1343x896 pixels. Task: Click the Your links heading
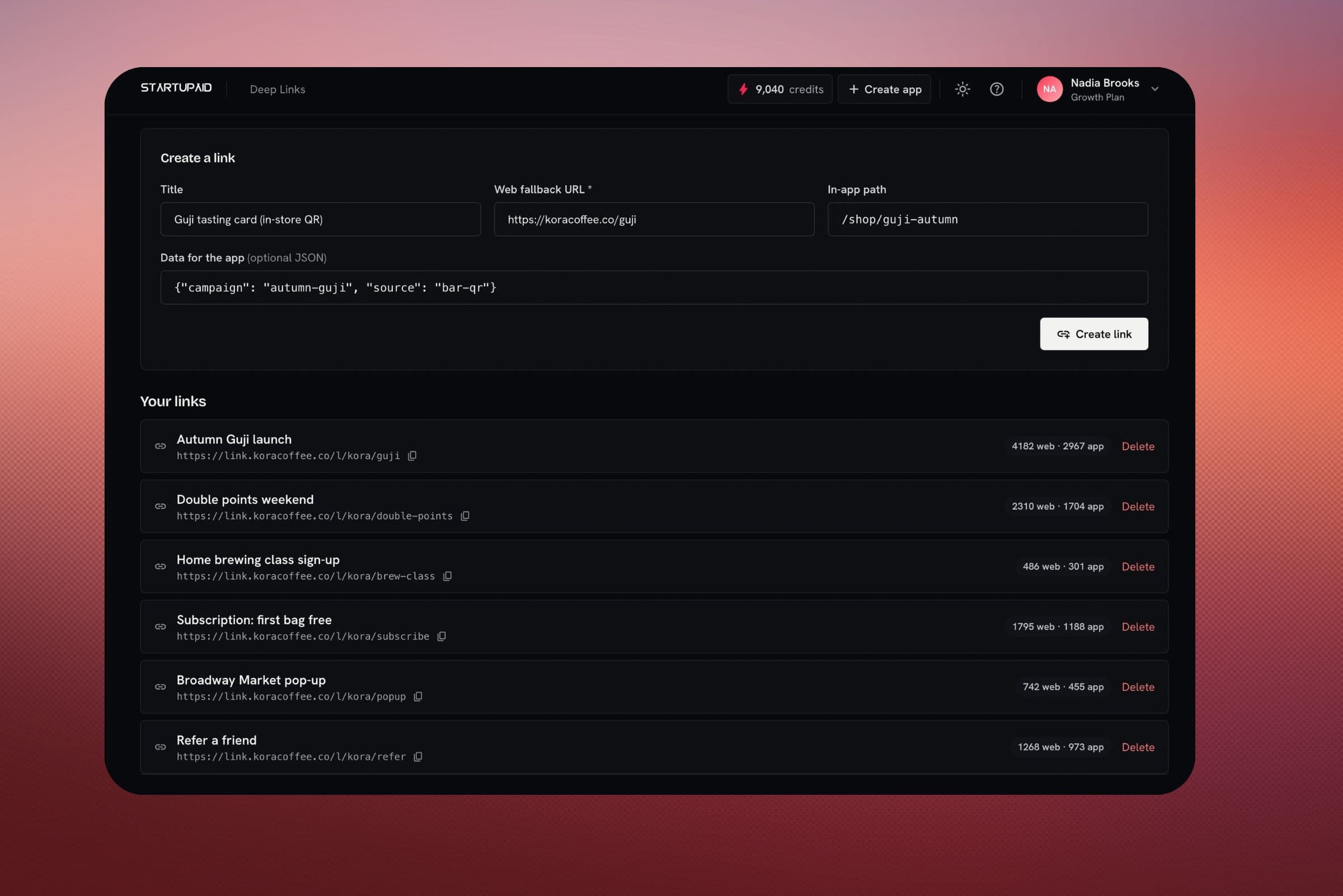click(173, 401)
